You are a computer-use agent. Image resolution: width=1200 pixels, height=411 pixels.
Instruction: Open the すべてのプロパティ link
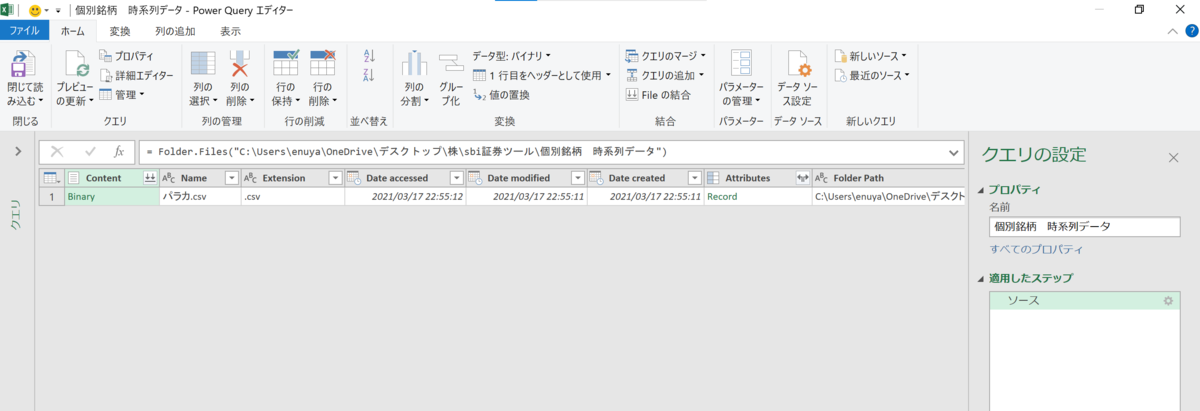pyautogui.click(x=1036, y=249)
